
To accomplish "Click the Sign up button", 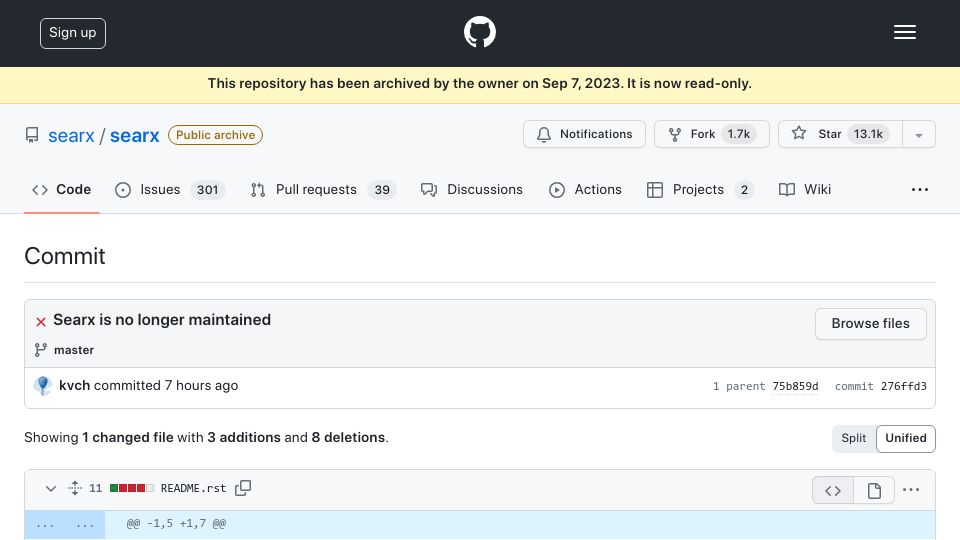I will click(73, 33).
